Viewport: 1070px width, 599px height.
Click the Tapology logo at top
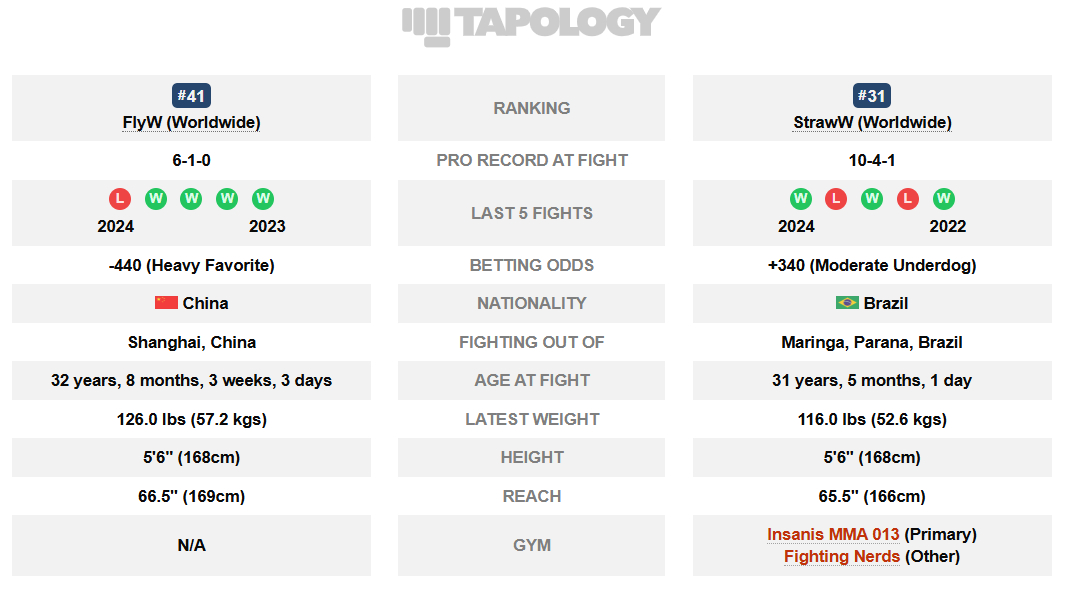point(532,25)
